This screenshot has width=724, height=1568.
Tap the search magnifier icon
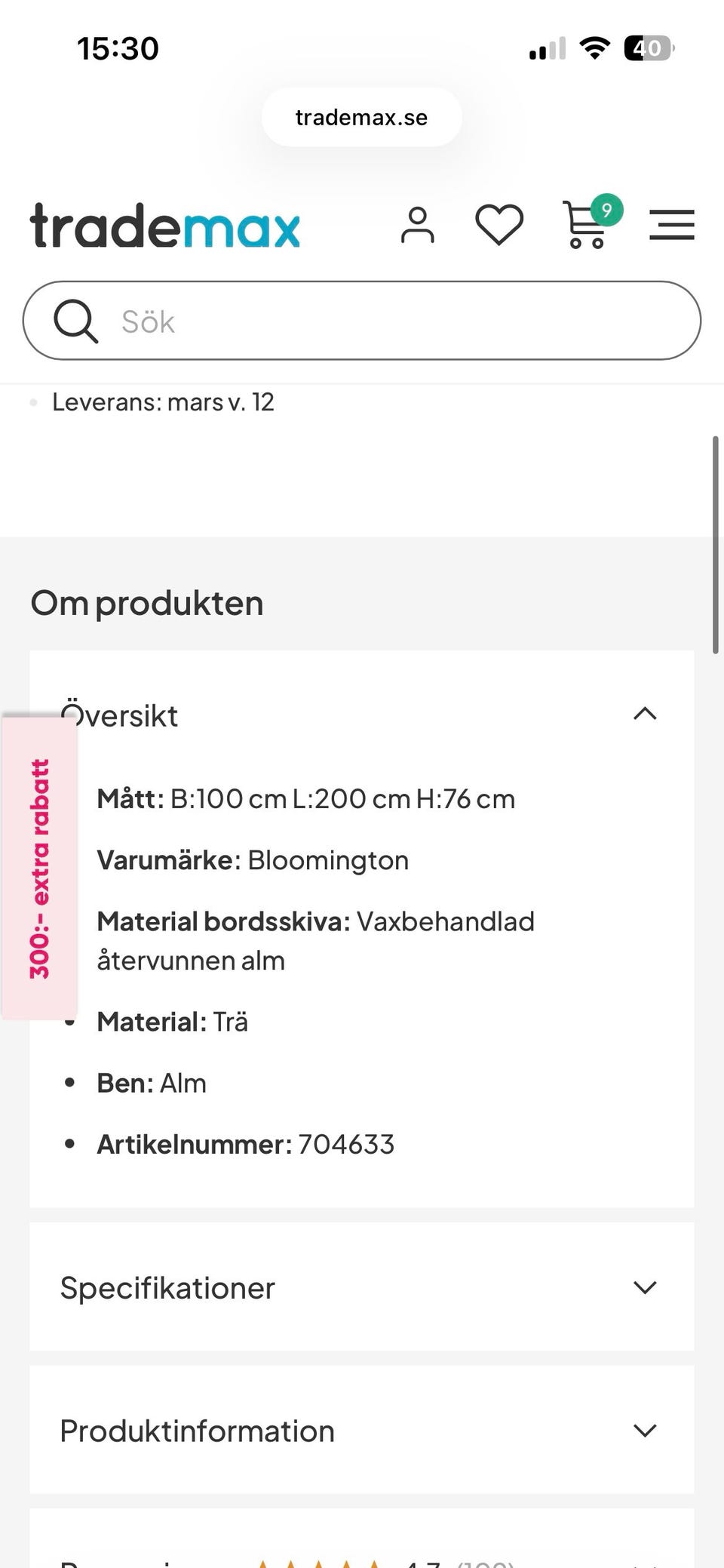coord(75,321)
